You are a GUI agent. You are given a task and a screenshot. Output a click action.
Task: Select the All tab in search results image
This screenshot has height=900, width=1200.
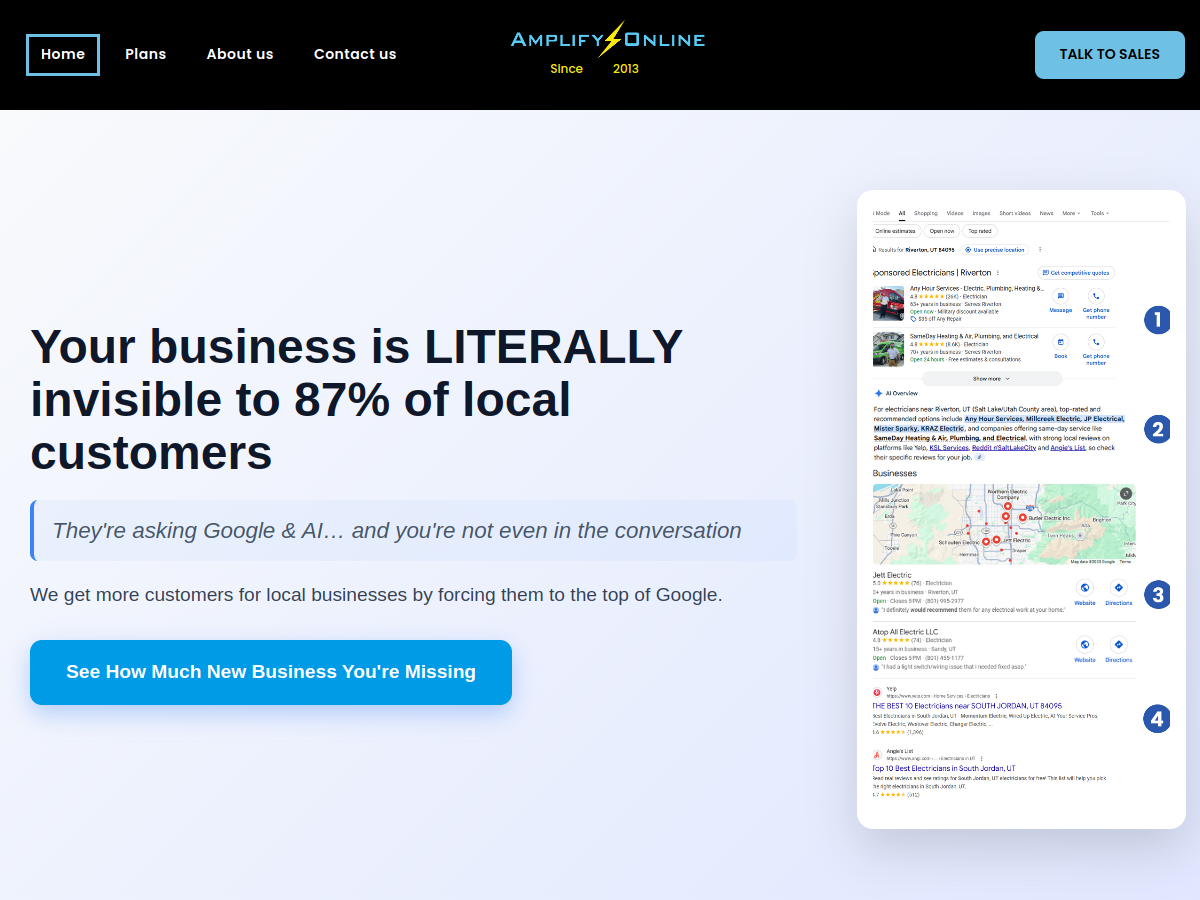[902, 213]
